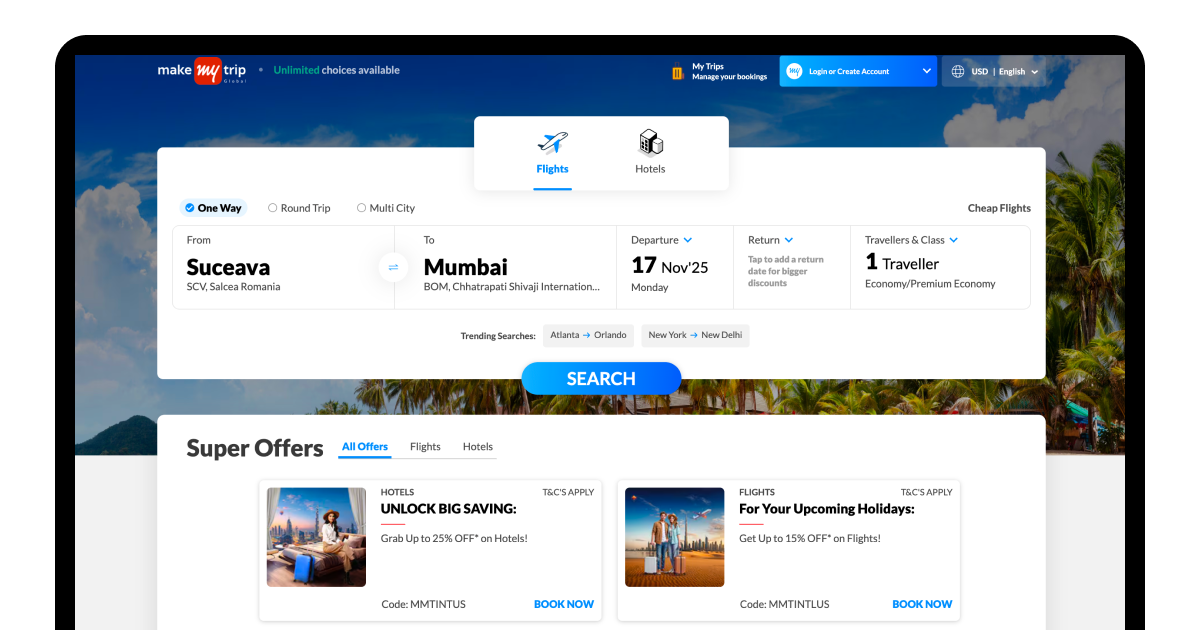
Task: Open My Trips via the suitcase icon
Action: 677,71
